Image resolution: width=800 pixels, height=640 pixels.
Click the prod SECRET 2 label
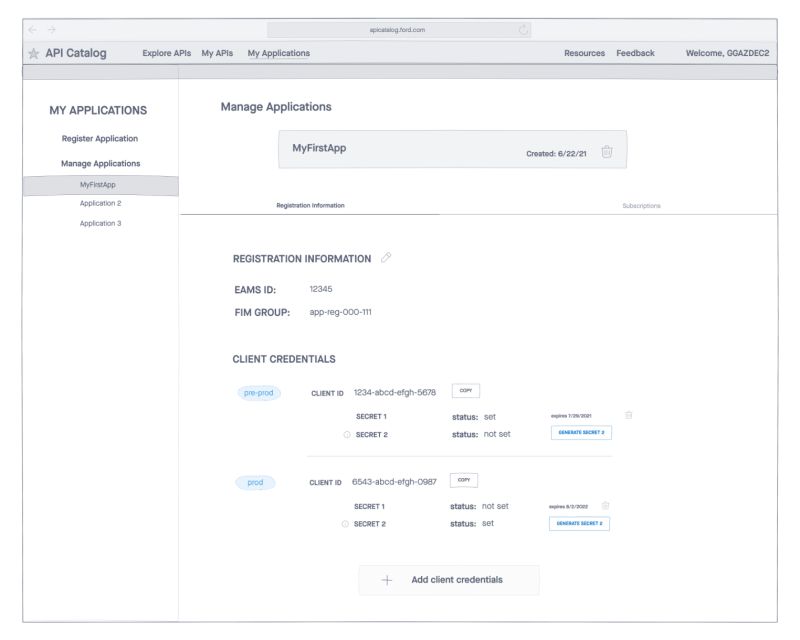[369, 524]
